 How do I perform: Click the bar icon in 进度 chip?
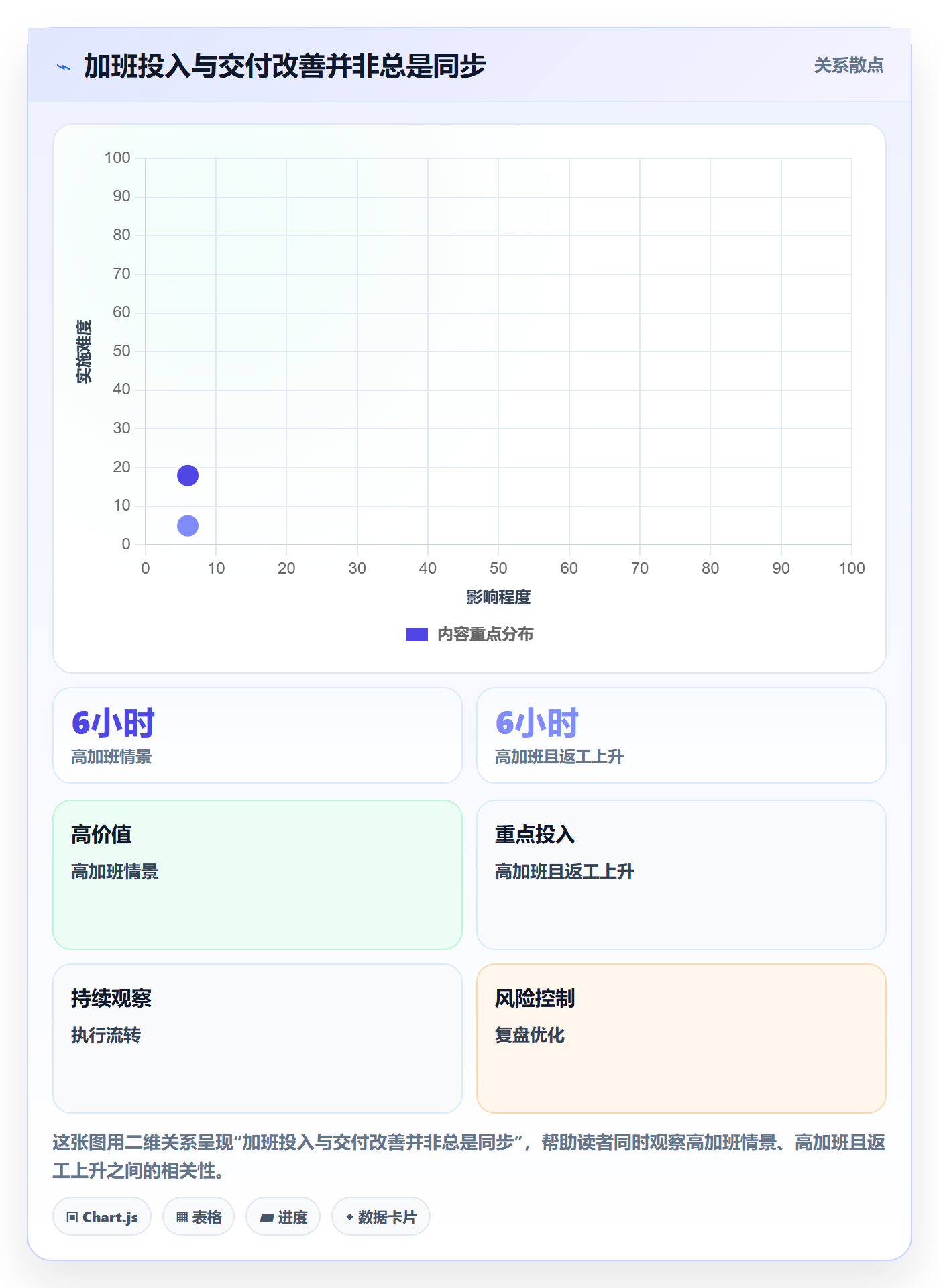click(267, 1218)
